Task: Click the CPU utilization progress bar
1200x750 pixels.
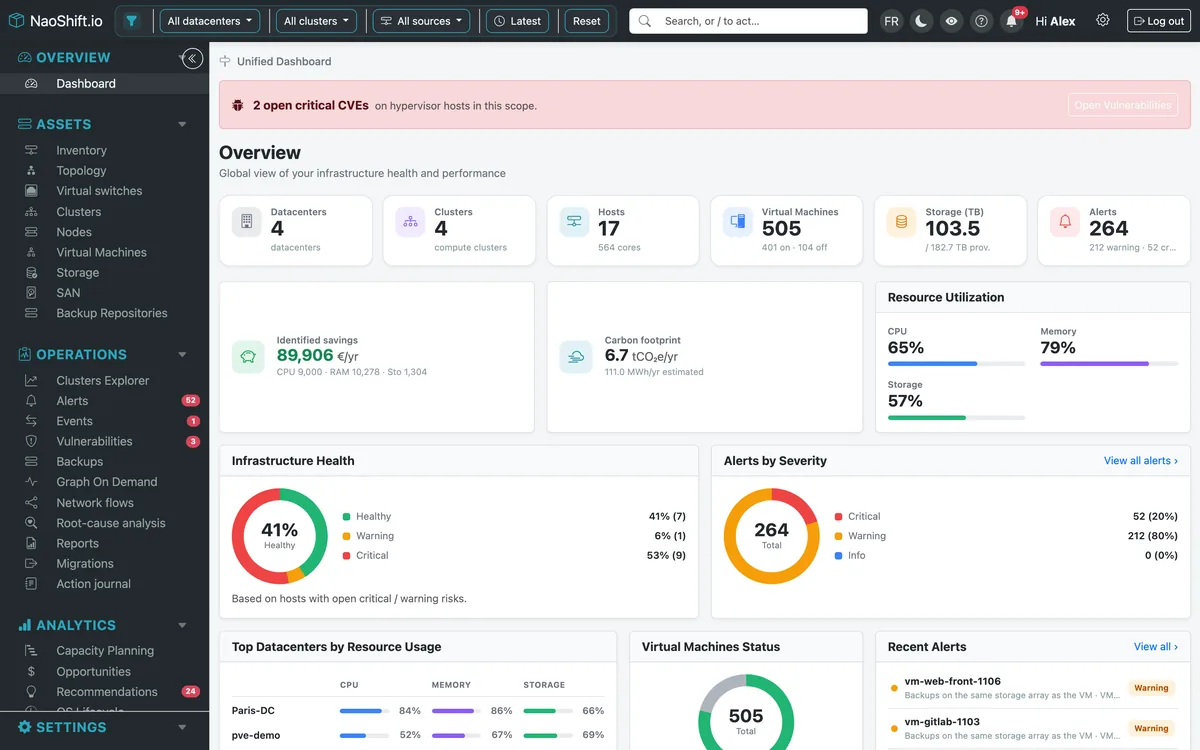Action: point(956,364)
